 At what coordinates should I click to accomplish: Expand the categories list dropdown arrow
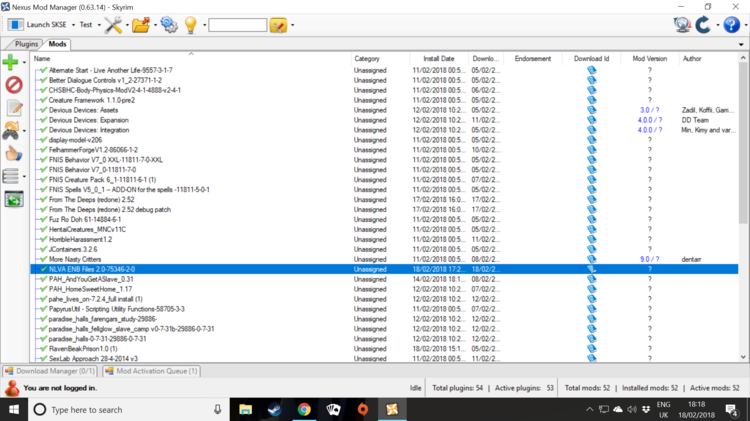[x=24, y=177]
